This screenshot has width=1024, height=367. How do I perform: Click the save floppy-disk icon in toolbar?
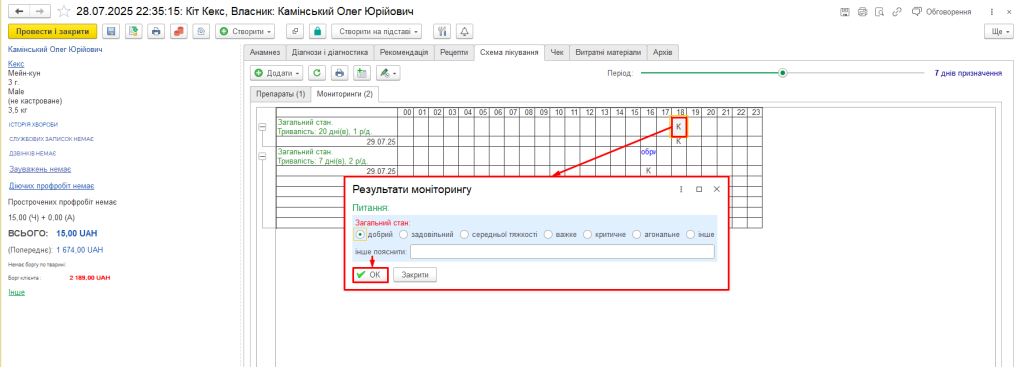point(111,31)
